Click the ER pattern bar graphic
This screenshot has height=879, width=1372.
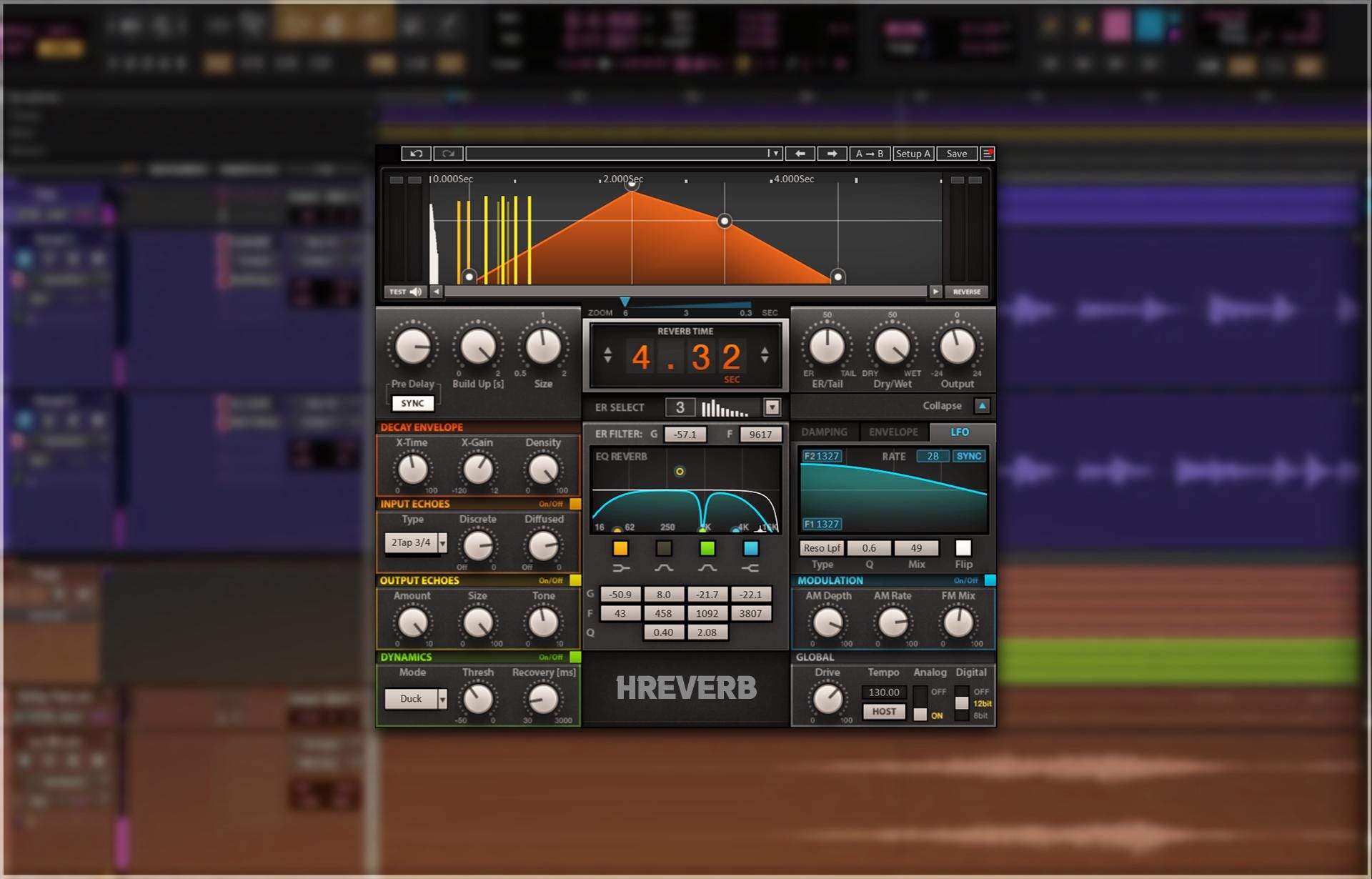pos(725,408)
